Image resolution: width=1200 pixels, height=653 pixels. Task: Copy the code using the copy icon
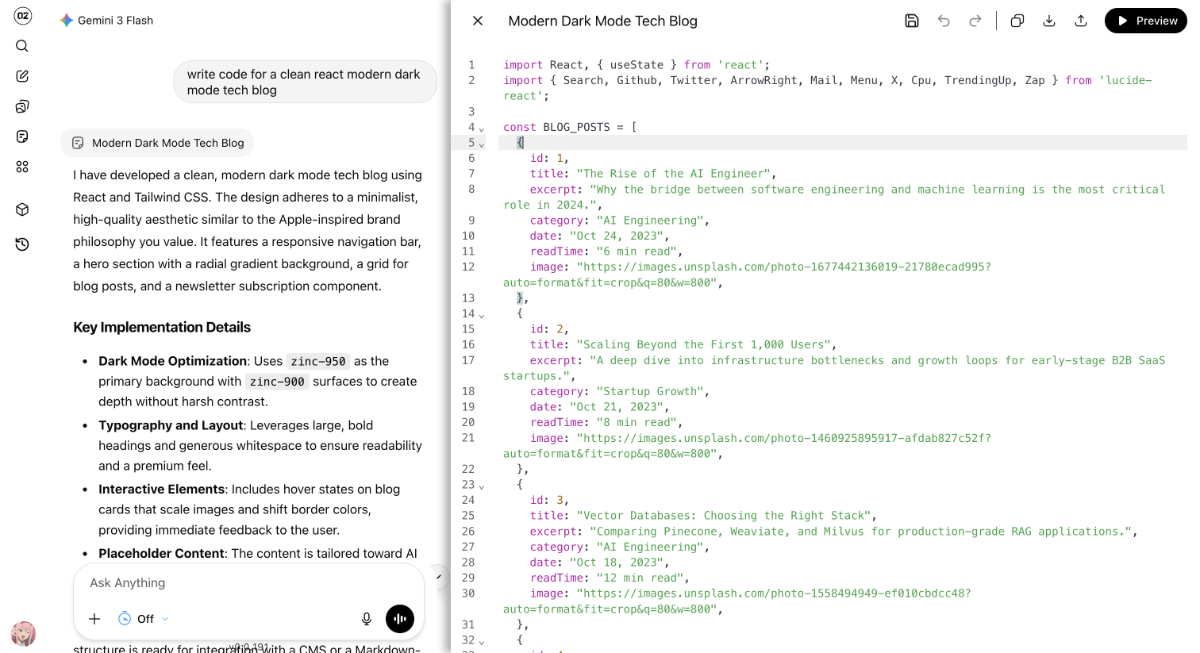[x=1017, y=21]
